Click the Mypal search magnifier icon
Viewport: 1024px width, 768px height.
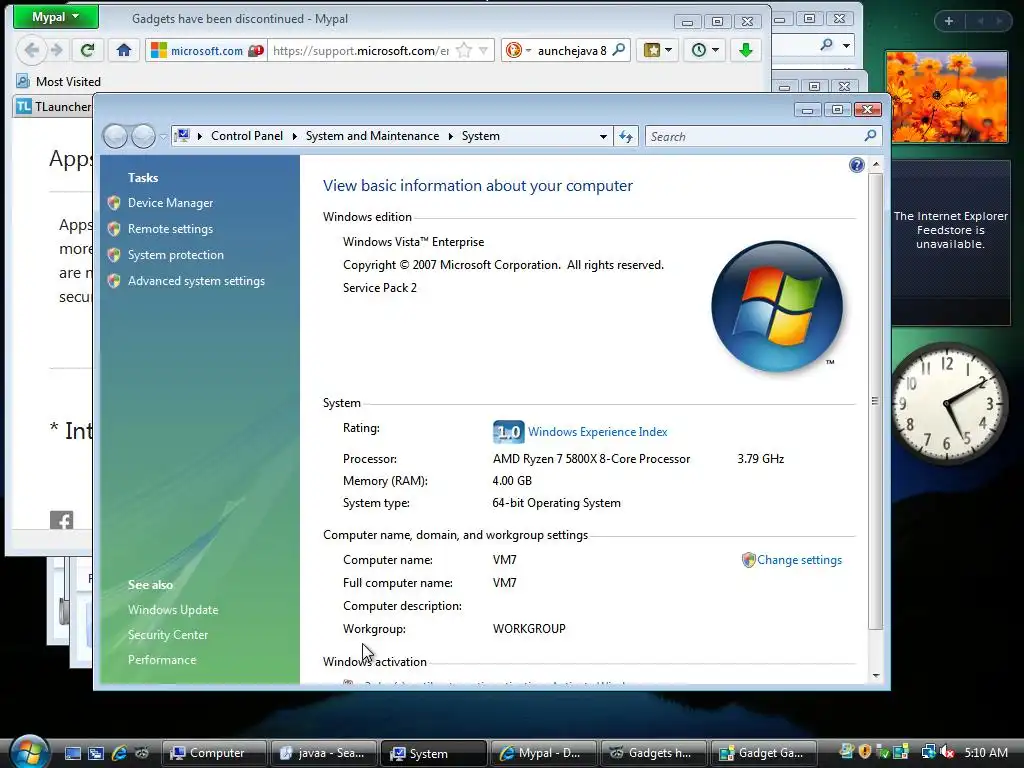pyautogui.click(x=618, y=50)
